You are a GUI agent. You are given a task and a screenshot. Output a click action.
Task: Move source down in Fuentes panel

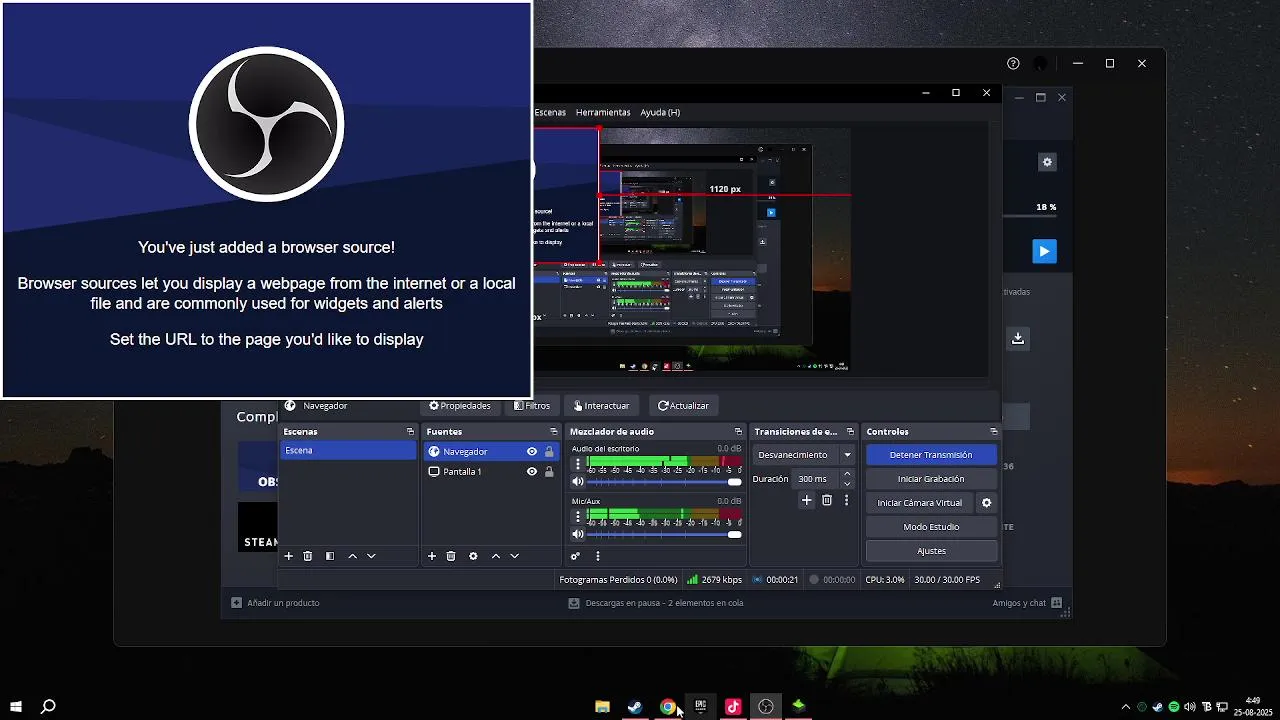[514, 556]
